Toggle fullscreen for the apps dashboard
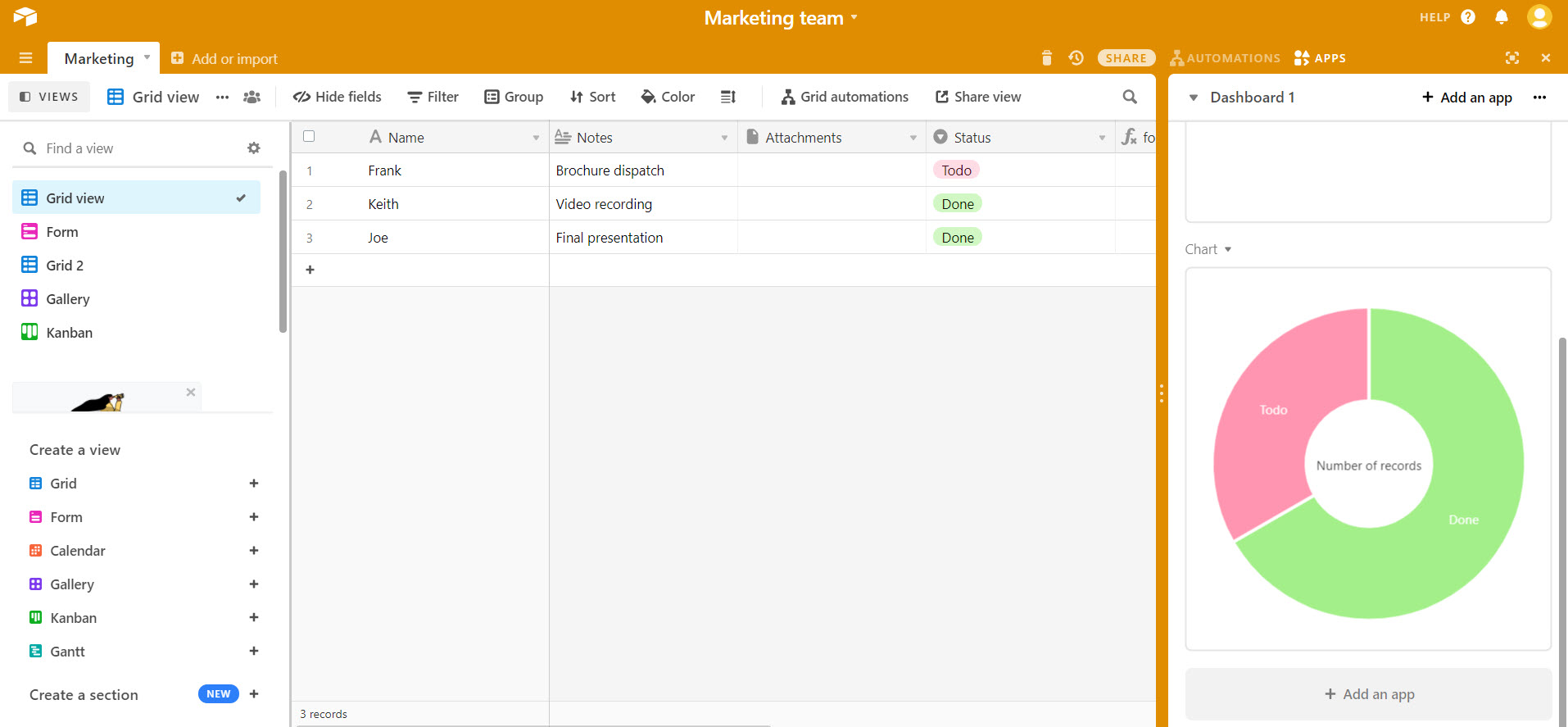 (1511, 58)
